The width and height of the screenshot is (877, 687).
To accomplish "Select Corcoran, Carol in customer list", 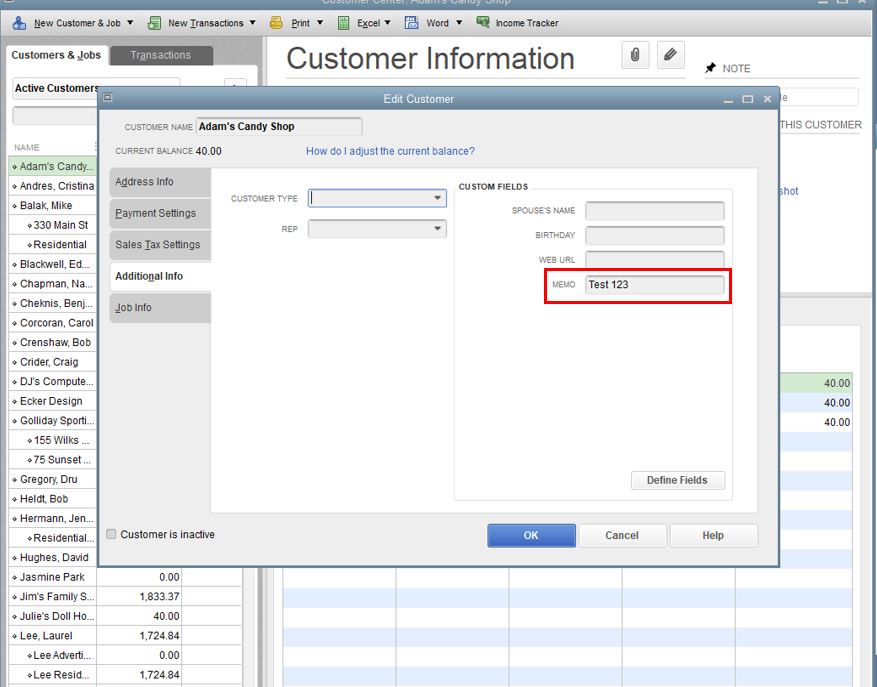I will (x=53, y=323).
